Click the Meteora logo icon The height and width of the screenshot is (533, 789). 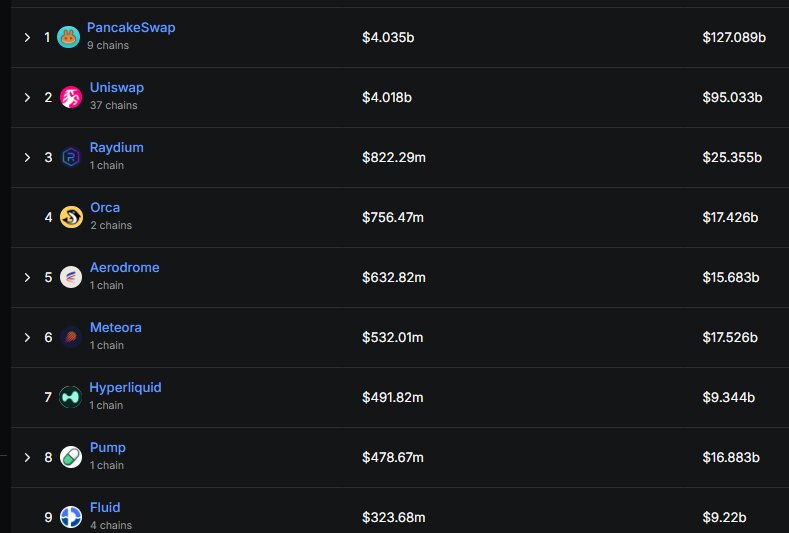(71, 337)
